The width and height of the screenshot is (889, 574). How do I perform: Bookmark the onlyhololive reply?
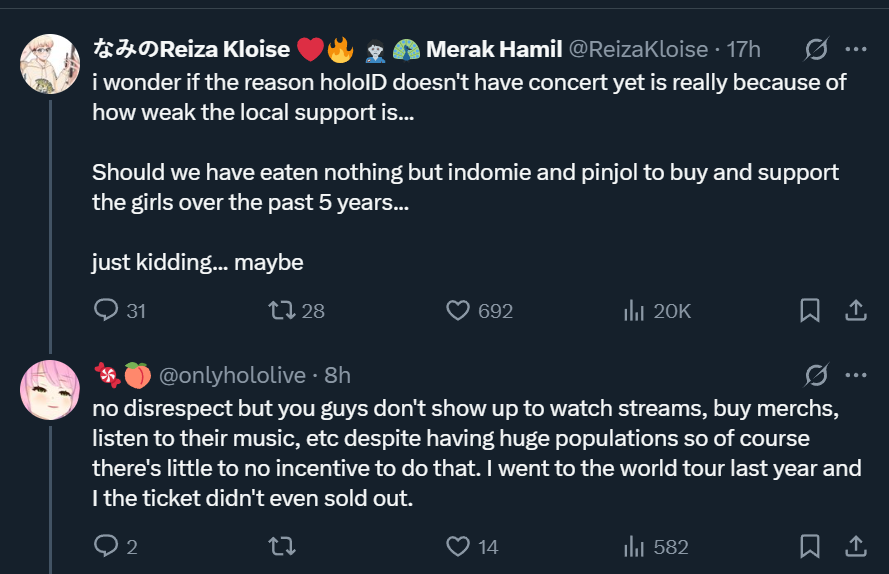[810, 546]
